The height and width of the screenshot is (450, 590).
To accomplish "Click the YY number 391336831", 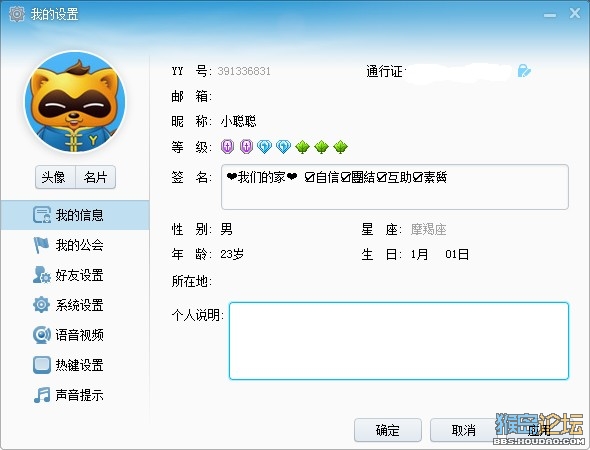I will pyautogui.click(x=244, y=71).
